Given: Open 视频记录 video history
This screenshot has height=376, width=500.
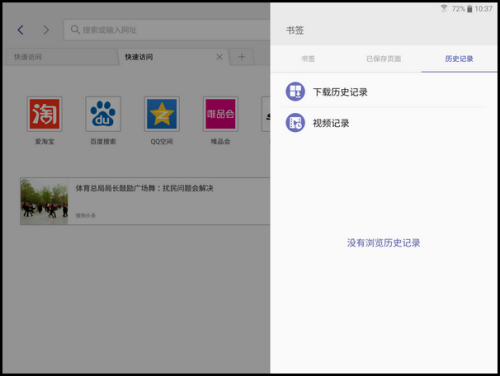Looking at the screenshot, I should pyautogui.click(x=383, y=123).
